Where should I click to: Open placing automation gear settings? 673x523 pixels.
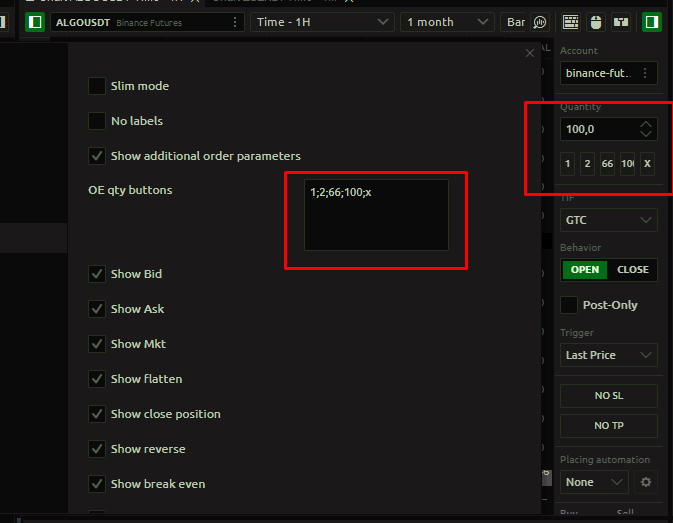pyautogui.click(x=646, y=482)
